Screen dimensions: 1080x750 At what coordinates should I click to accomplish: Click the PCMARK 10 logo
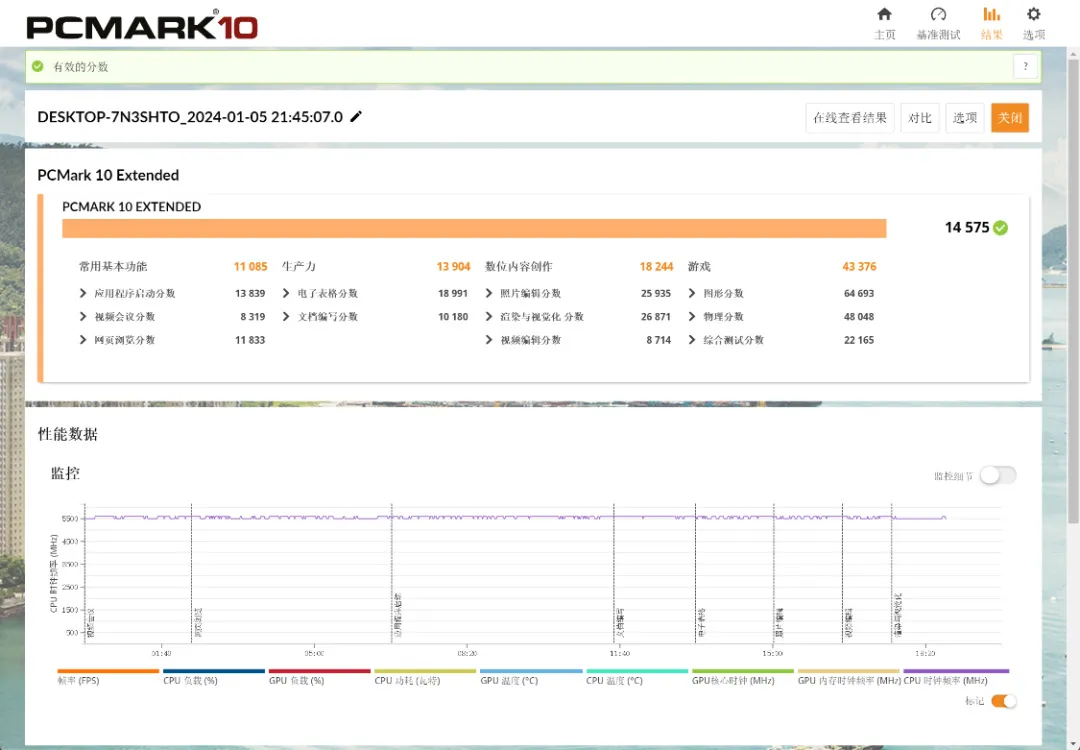pyautogui.click(x=142, y=26)
